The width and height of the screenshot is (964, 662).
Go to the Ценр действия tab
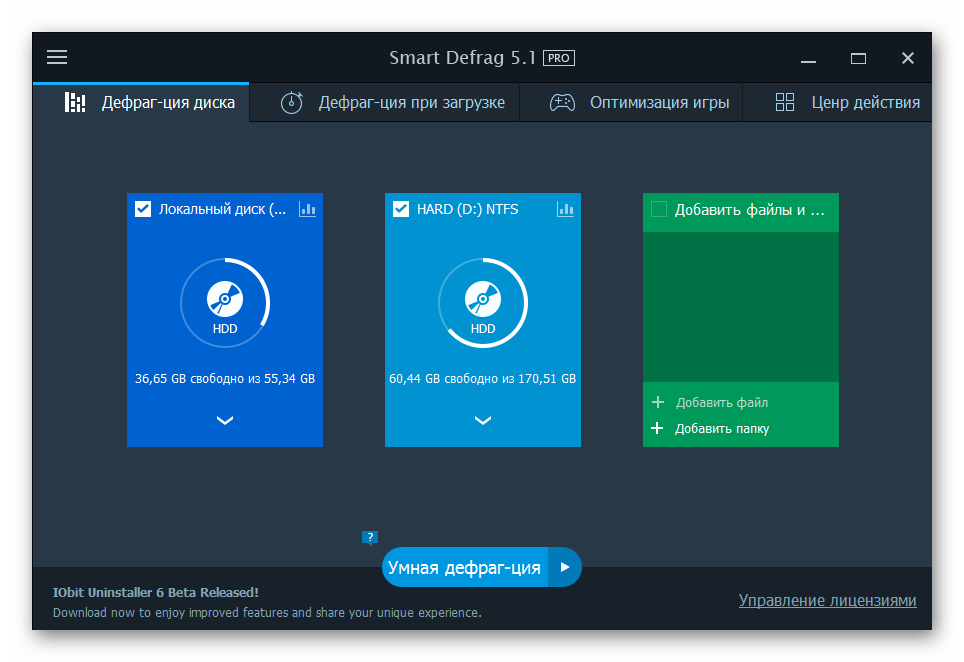847,102
